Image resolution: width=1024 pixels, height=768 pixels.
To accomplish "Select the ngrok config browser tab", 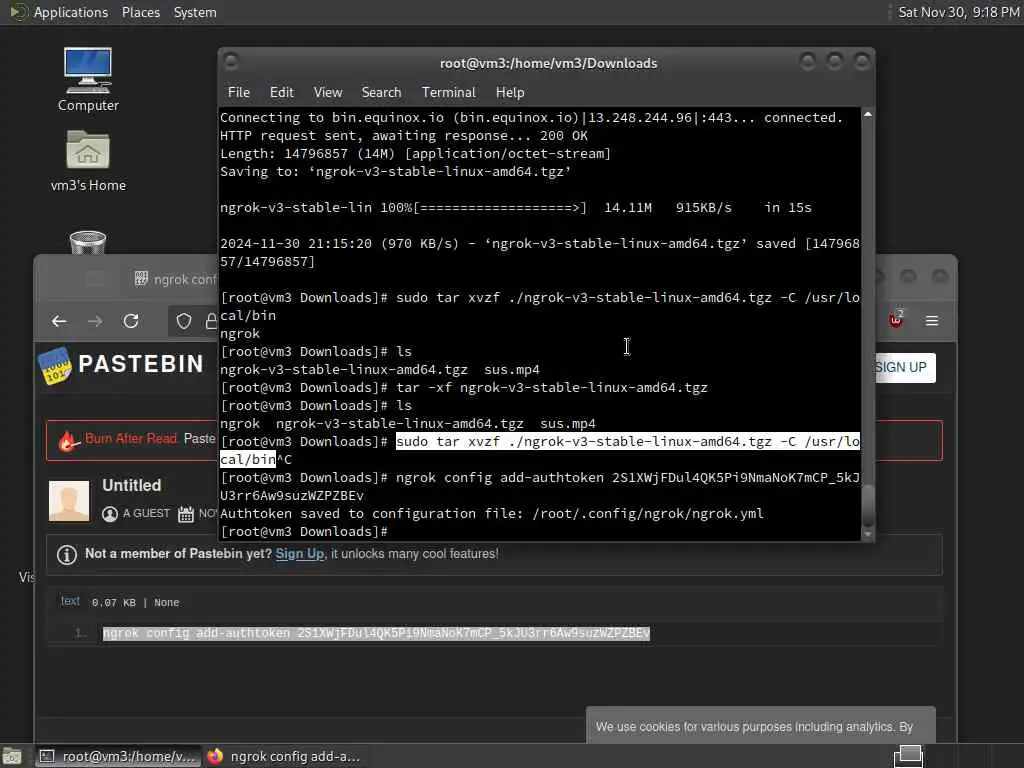I will pyautogui.click(x=174, y=279).
